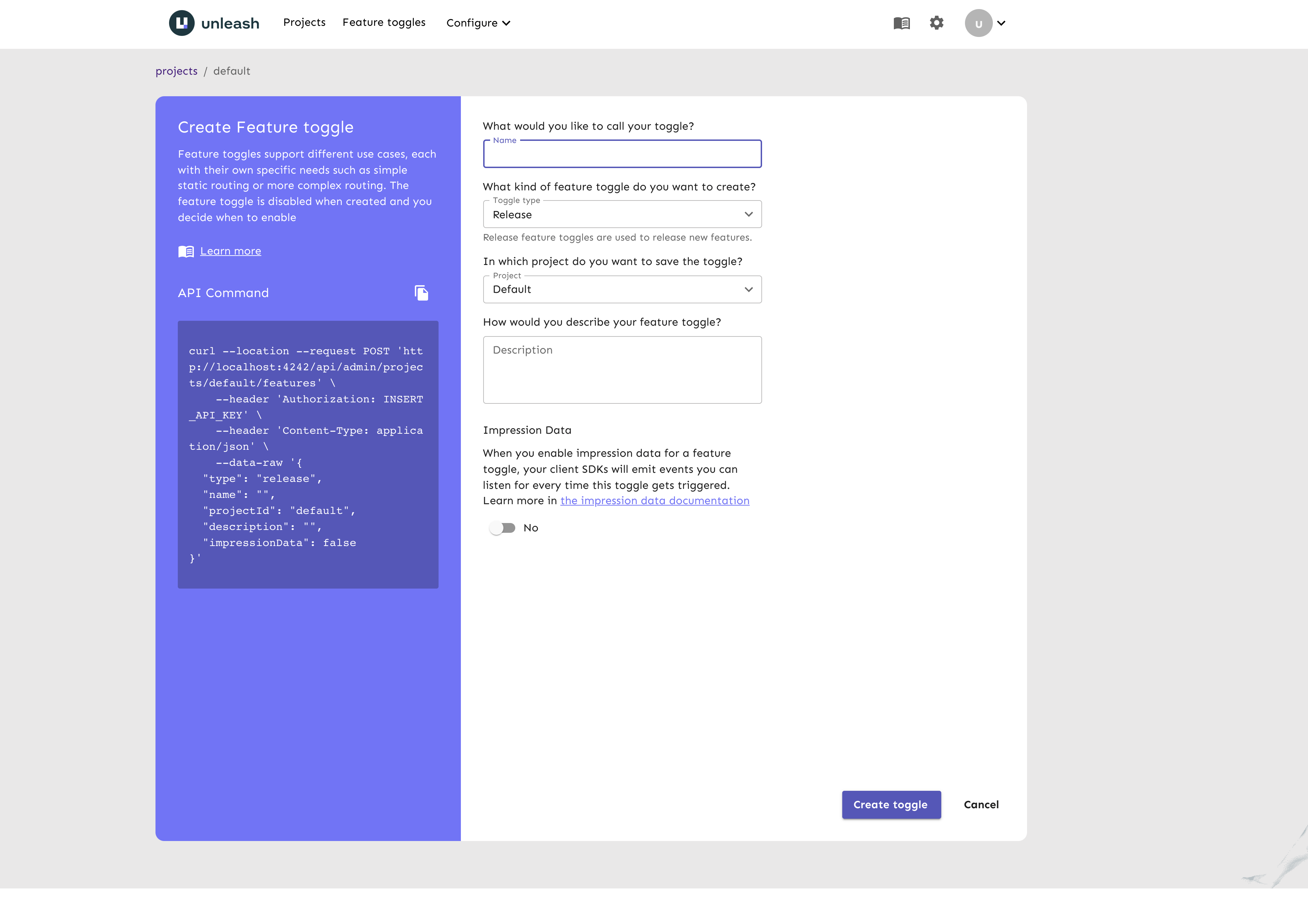Open the Project dropdown showing Default
This screenshot has height=924, width=1308.
[622, 289]
